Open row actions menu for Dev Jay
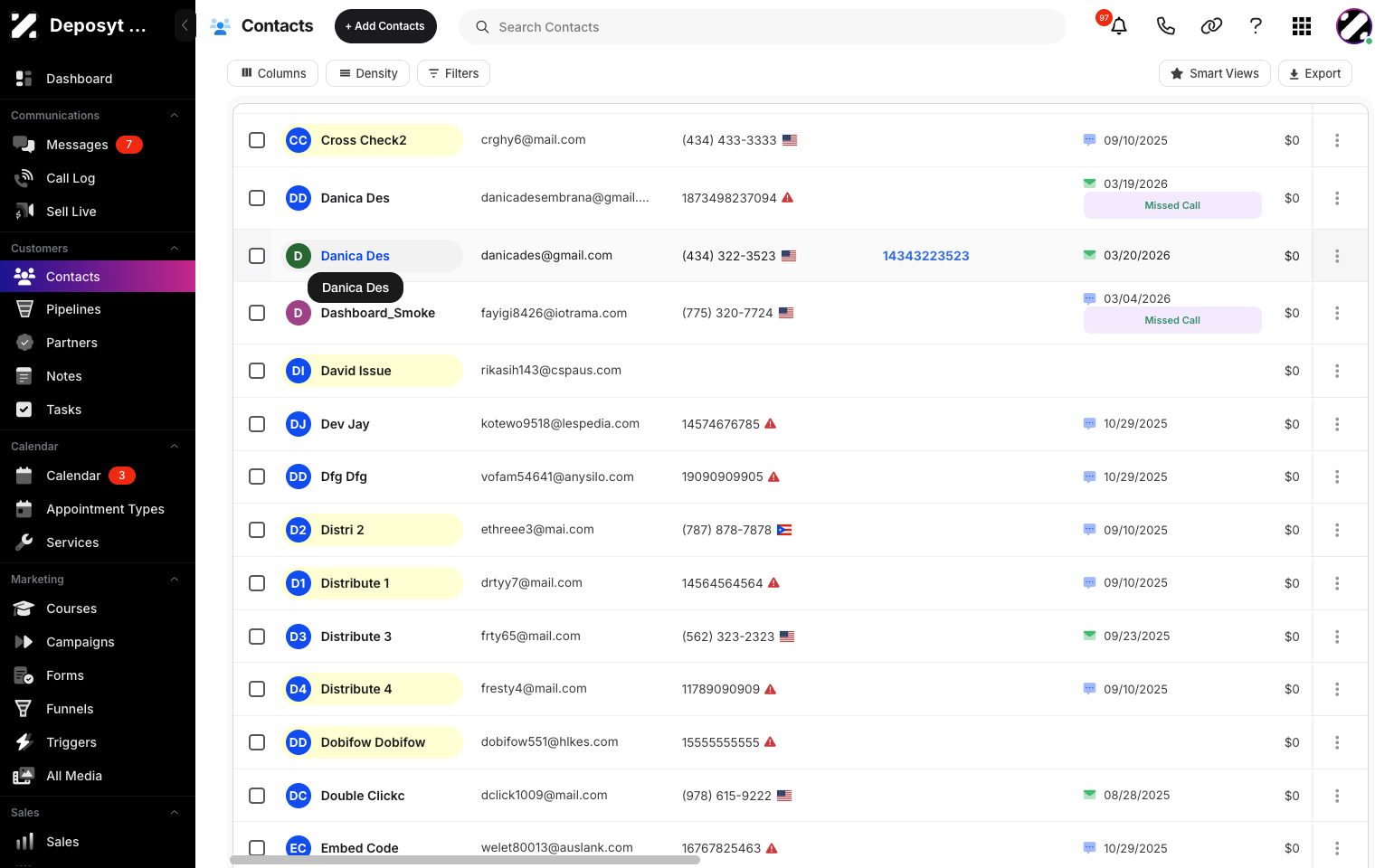The width and height of the screenshot is (1394, 868). pyautogui.click(x=1337, y=424)
